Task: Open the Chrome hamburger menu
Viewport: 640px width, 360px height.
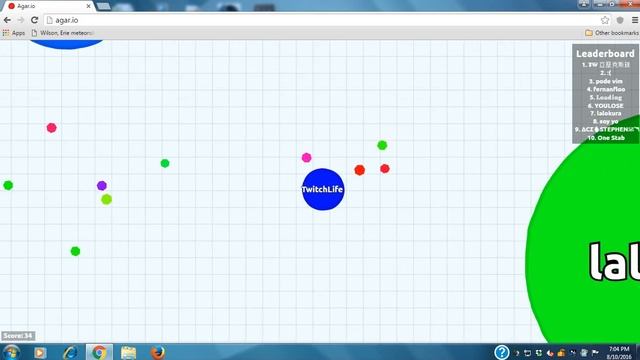Action: 635,20
